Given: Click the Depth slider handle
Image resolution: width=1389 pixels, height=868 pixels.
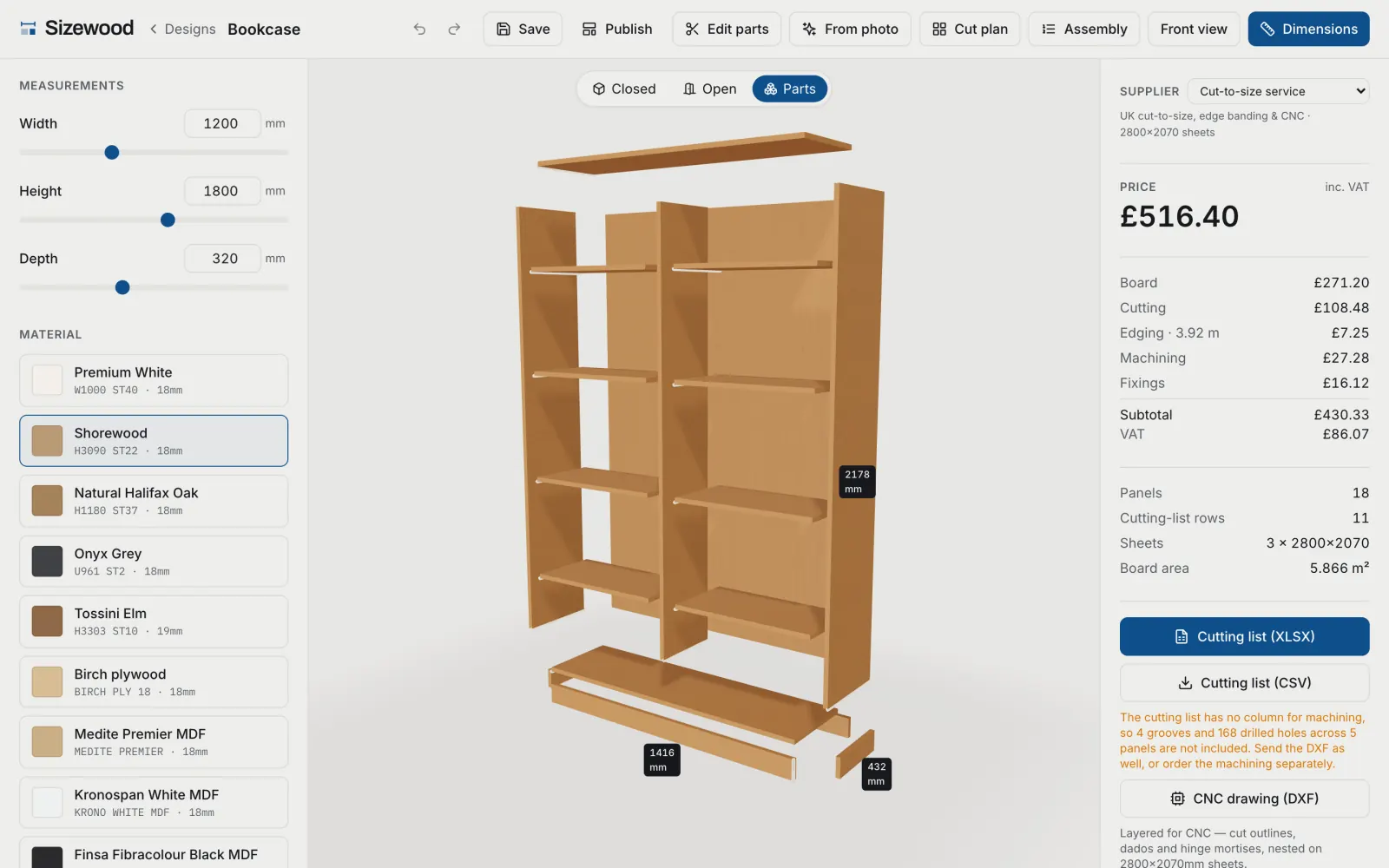Looking at the screenshot, I should point(122,288).
